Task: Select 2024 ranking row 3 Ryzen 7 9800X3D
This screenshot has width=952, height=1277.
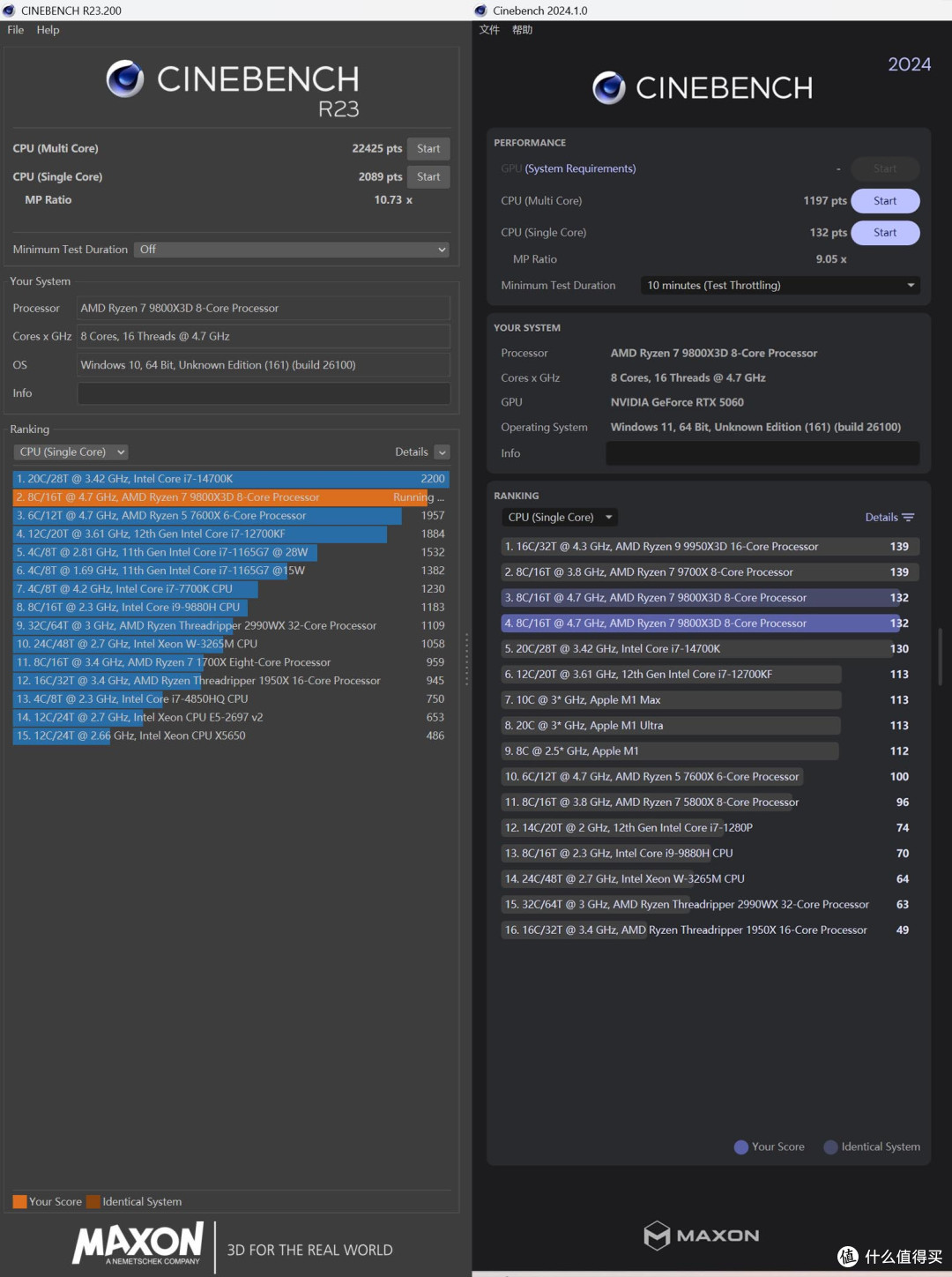Action: [710, 598]
